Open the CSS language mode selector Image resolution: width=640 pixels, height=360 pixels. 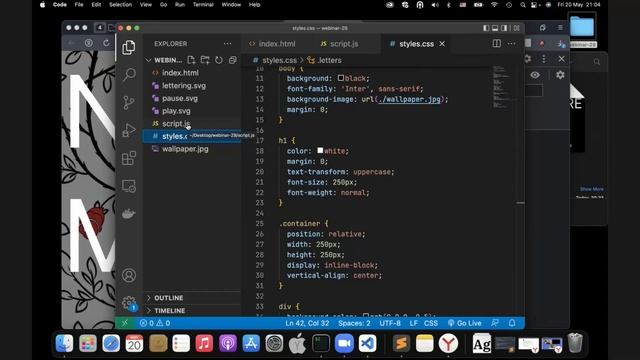pos(431,323)
